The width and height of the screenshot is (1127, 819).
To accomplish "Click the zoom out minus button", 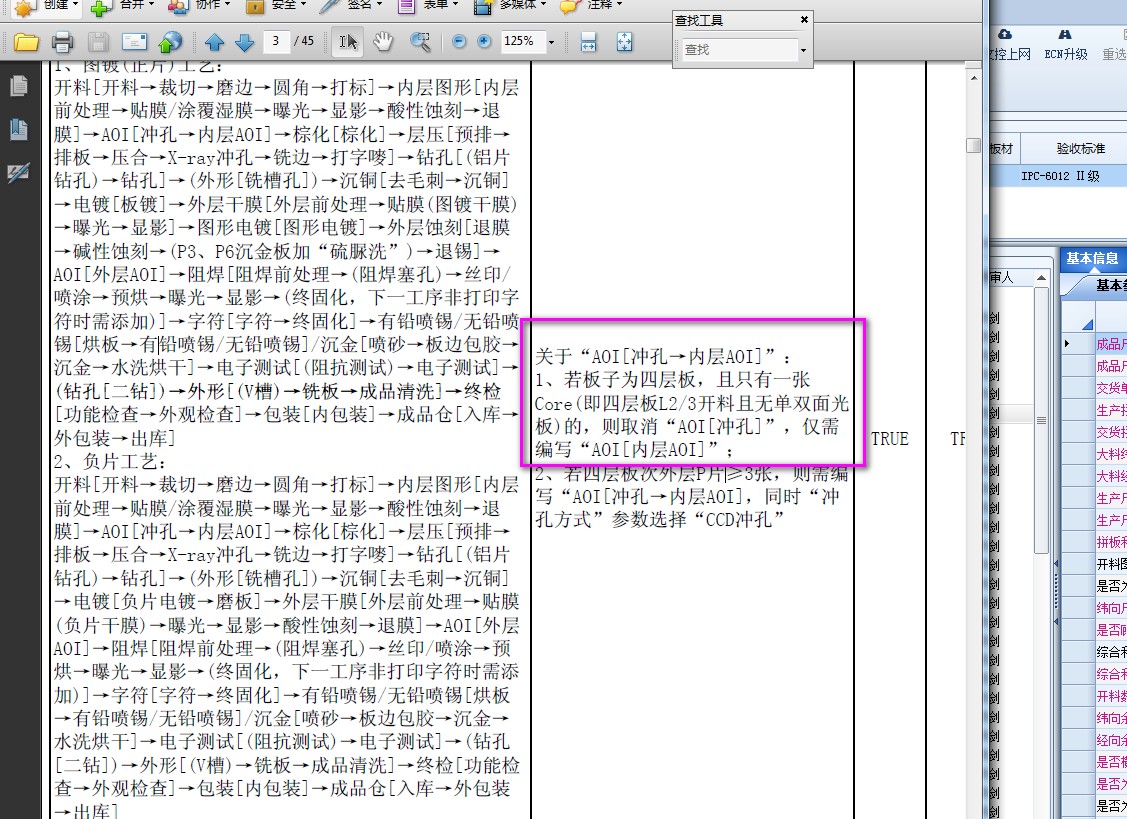I will click(459, 41).
